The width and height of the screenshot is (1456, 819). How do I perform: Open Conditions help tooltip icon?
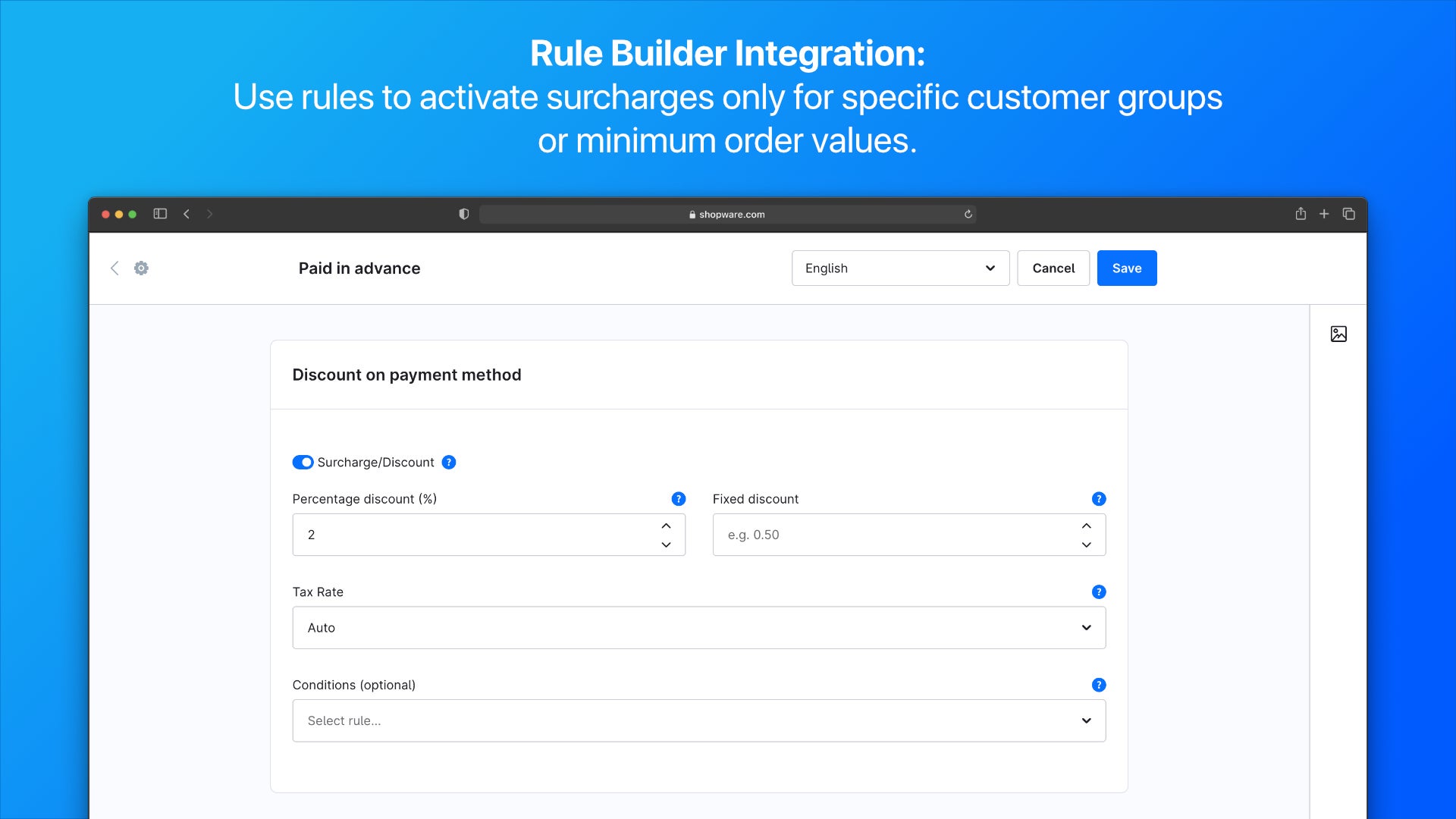tap(1099, 686)
